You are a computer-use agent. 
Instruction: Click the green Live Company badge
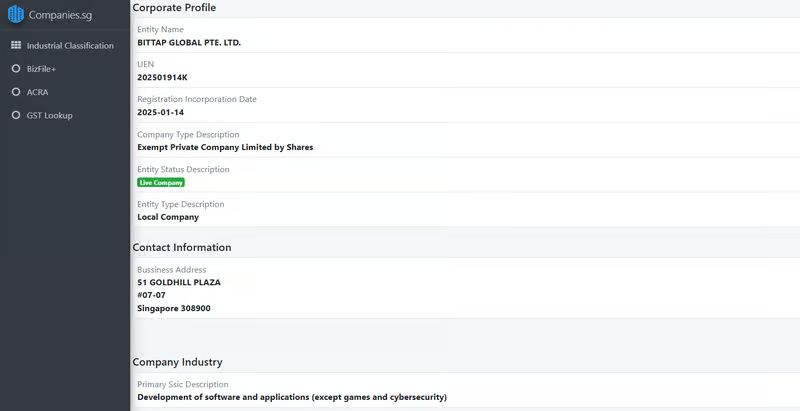pos(161,183)
